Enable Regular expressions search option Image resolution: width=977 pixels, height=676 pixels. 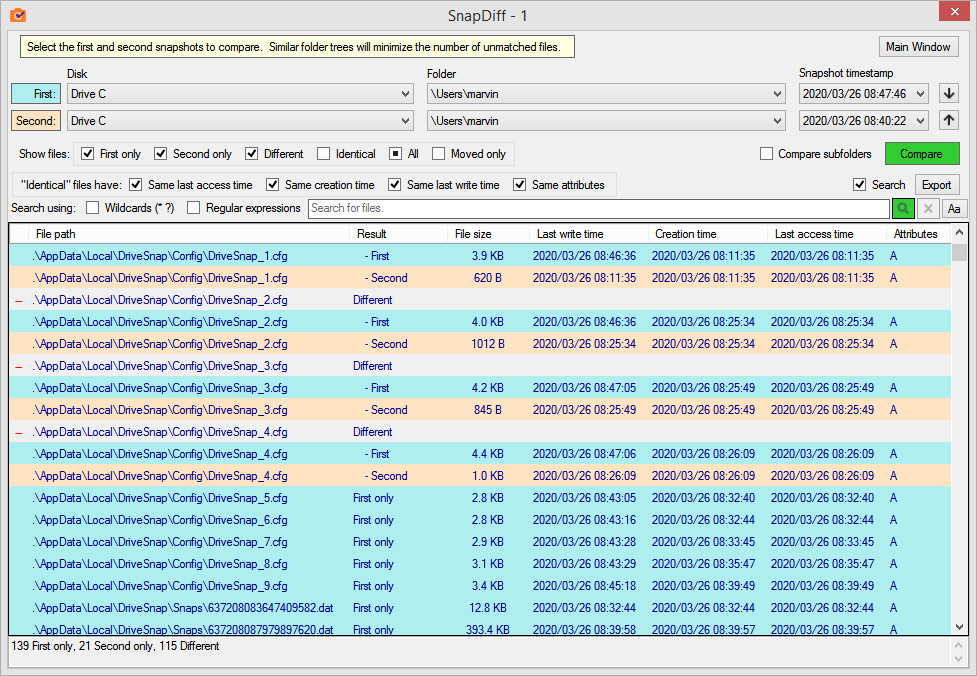[x=194, y=207]
